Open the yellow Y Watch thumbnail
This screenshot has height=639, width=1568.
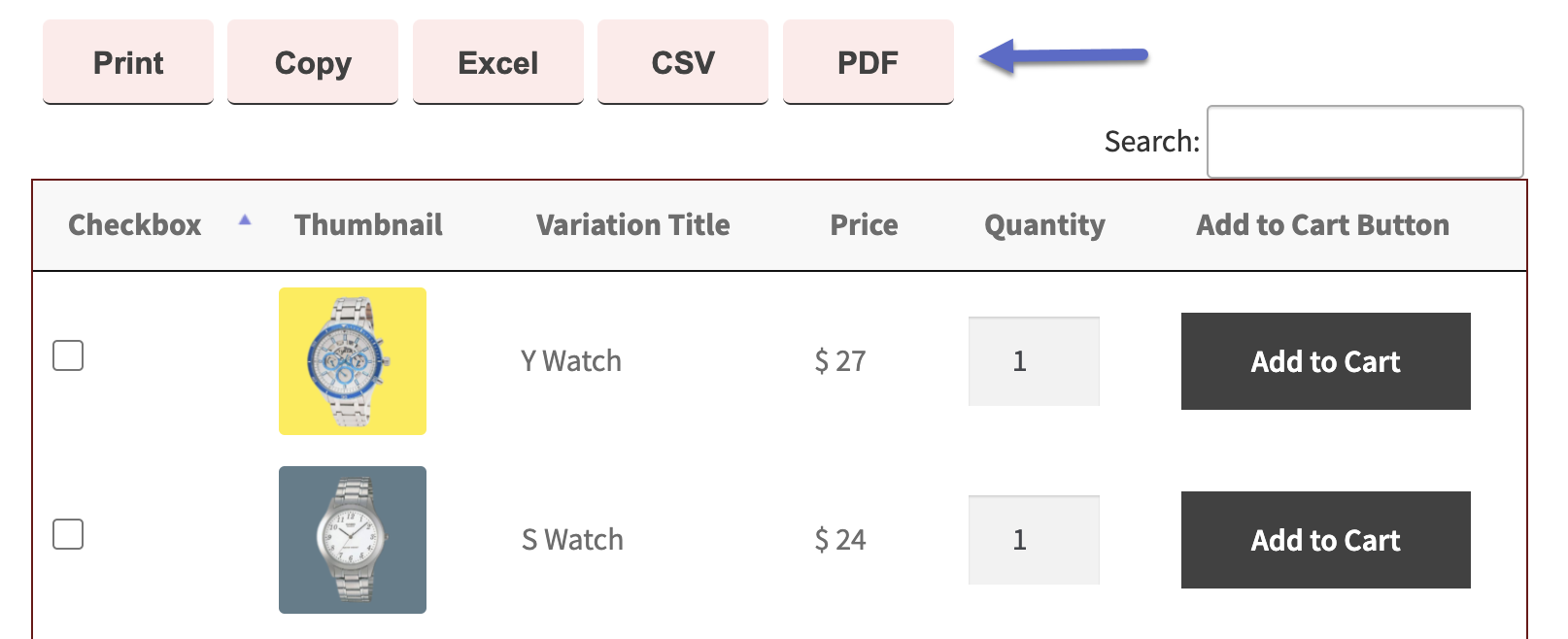(352, 360)
